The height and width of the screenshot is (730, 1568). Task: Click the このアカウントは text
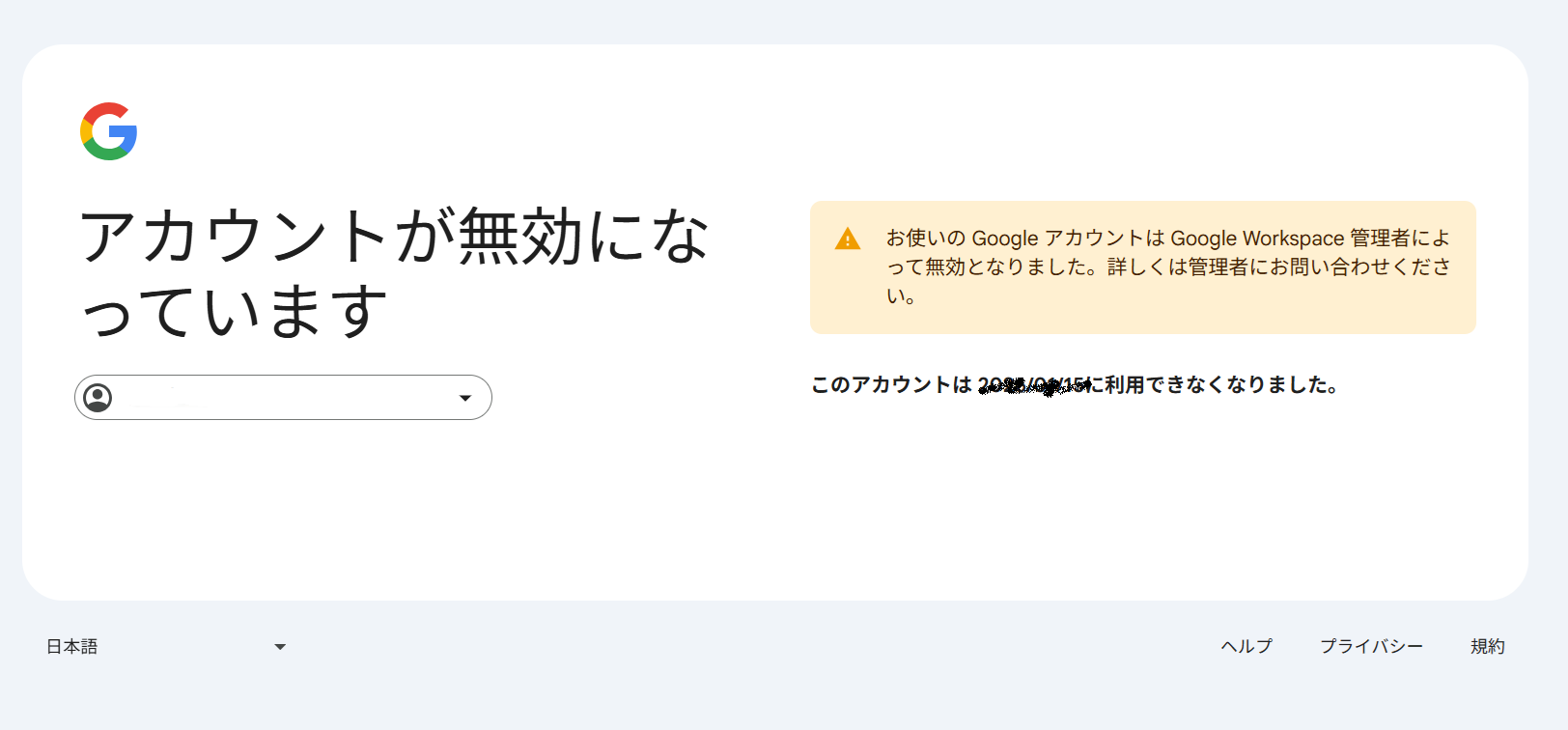891,385
